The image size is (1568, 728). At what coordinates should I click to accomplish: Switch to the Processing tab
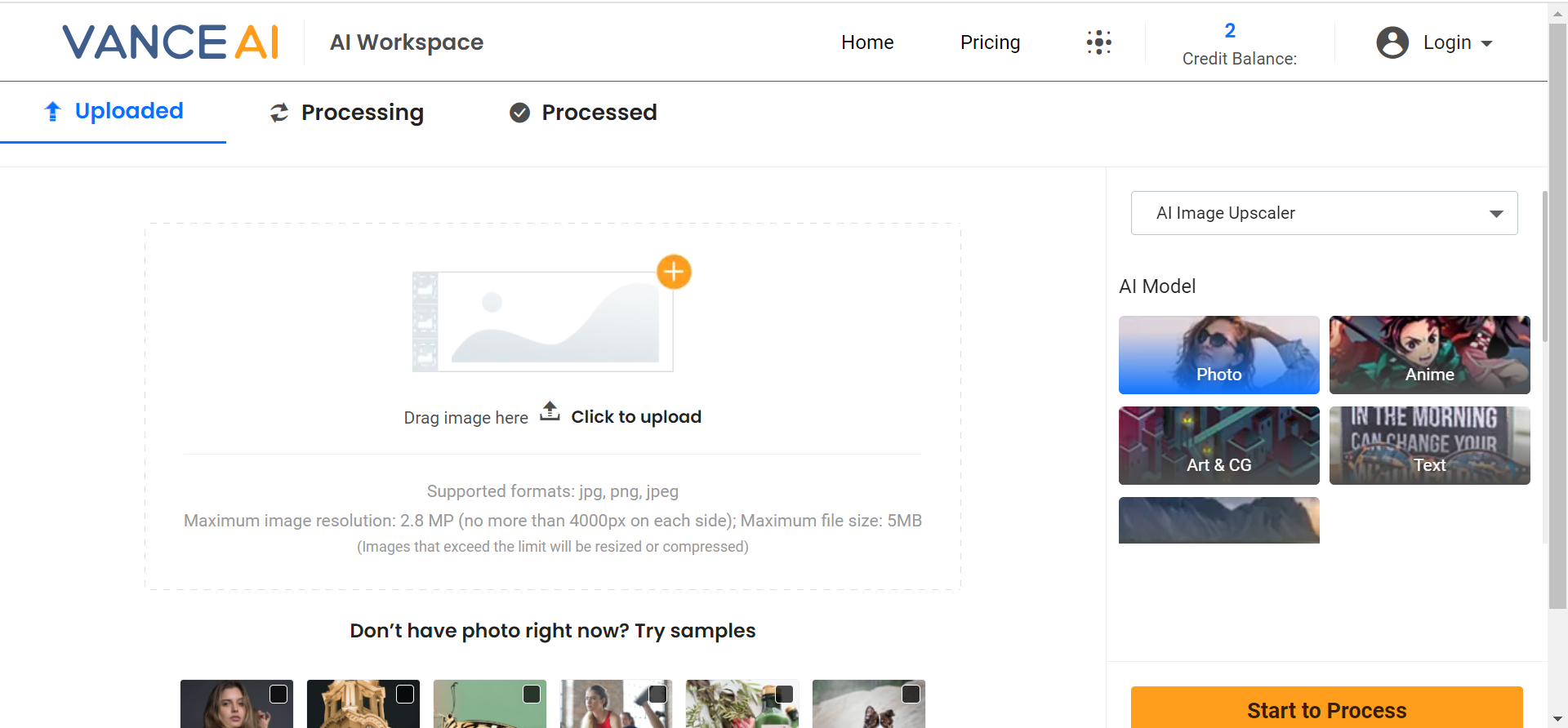347,113
